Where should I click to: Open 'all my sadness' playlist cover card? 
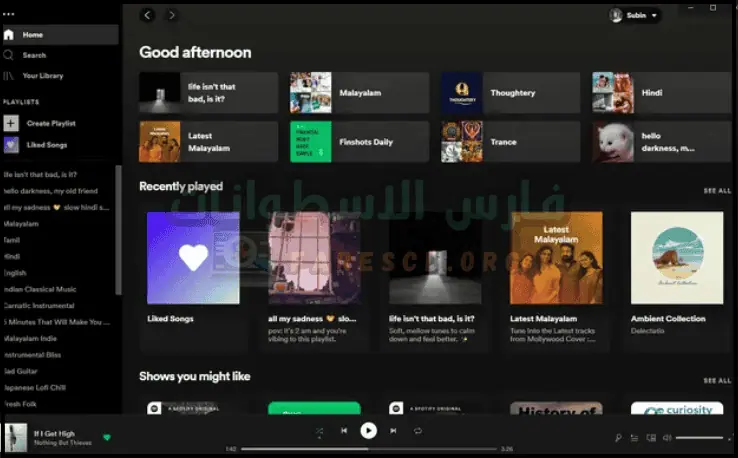tap(314, 258)
